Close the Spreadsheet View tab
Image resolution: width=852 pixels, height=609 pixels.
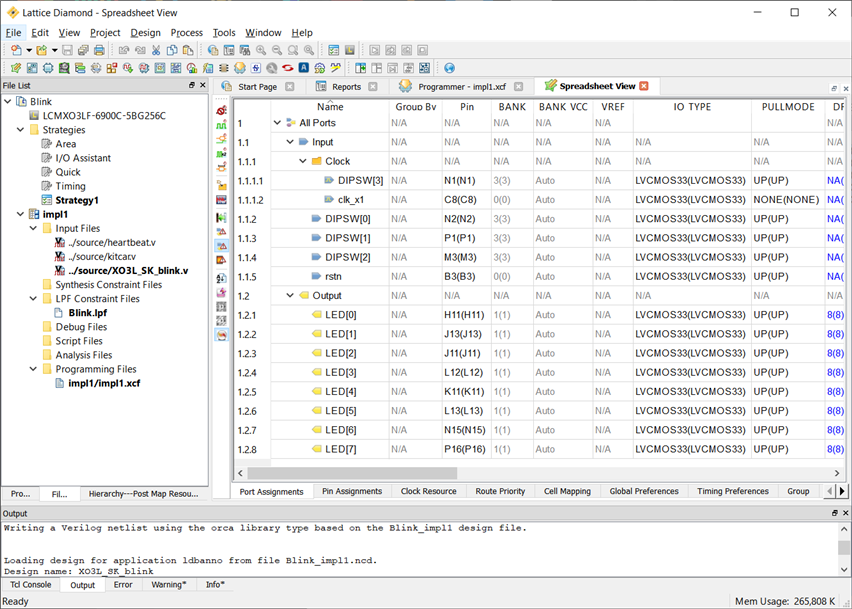(644, 86)
